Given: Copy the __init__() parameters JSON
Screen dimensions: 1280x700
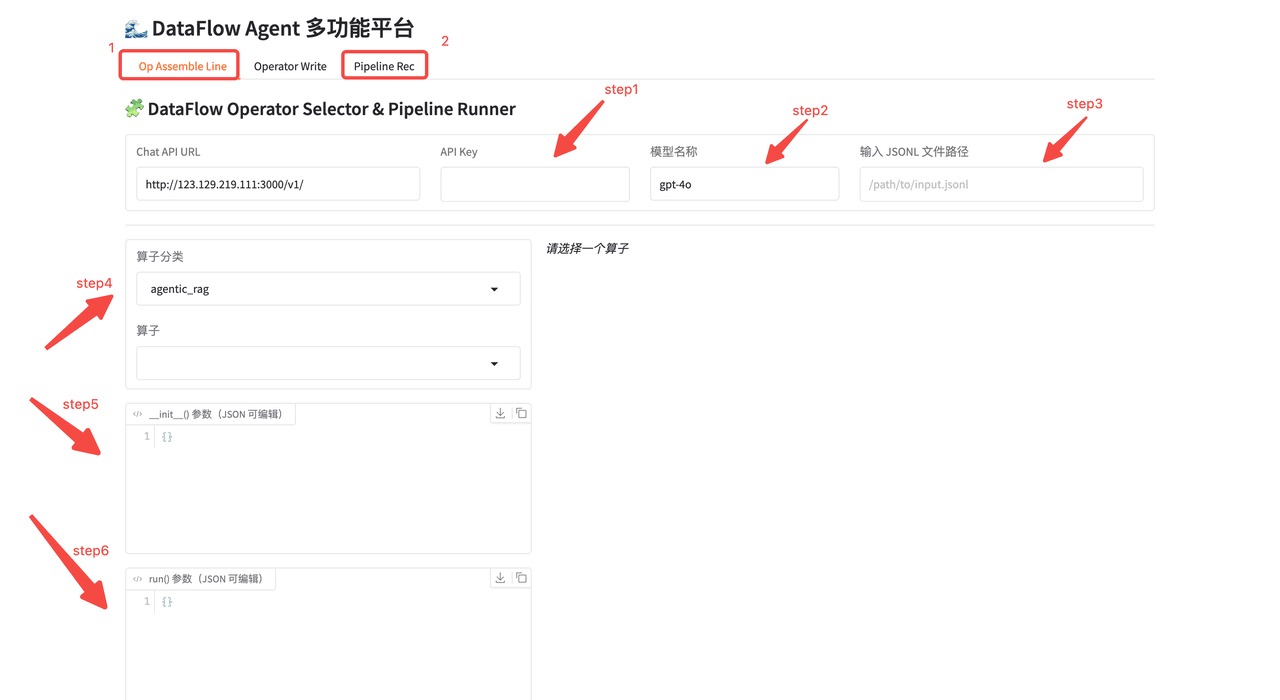Looking at the screenshot, I should (x=521, y=413).
